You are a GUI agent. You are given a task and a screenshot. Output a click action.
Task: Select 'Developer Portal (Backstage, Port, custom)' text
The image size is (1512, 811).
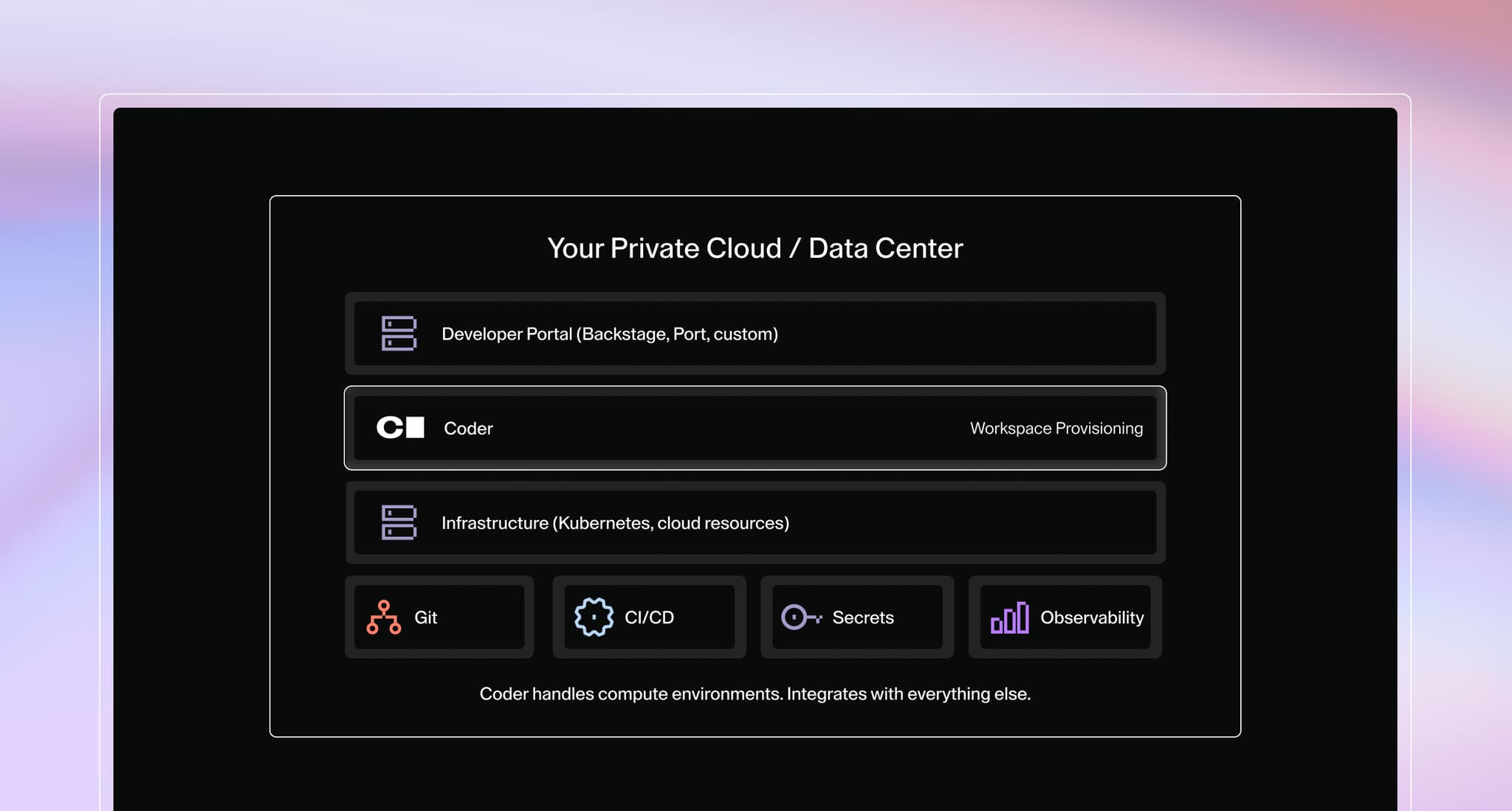coord(610,334)
